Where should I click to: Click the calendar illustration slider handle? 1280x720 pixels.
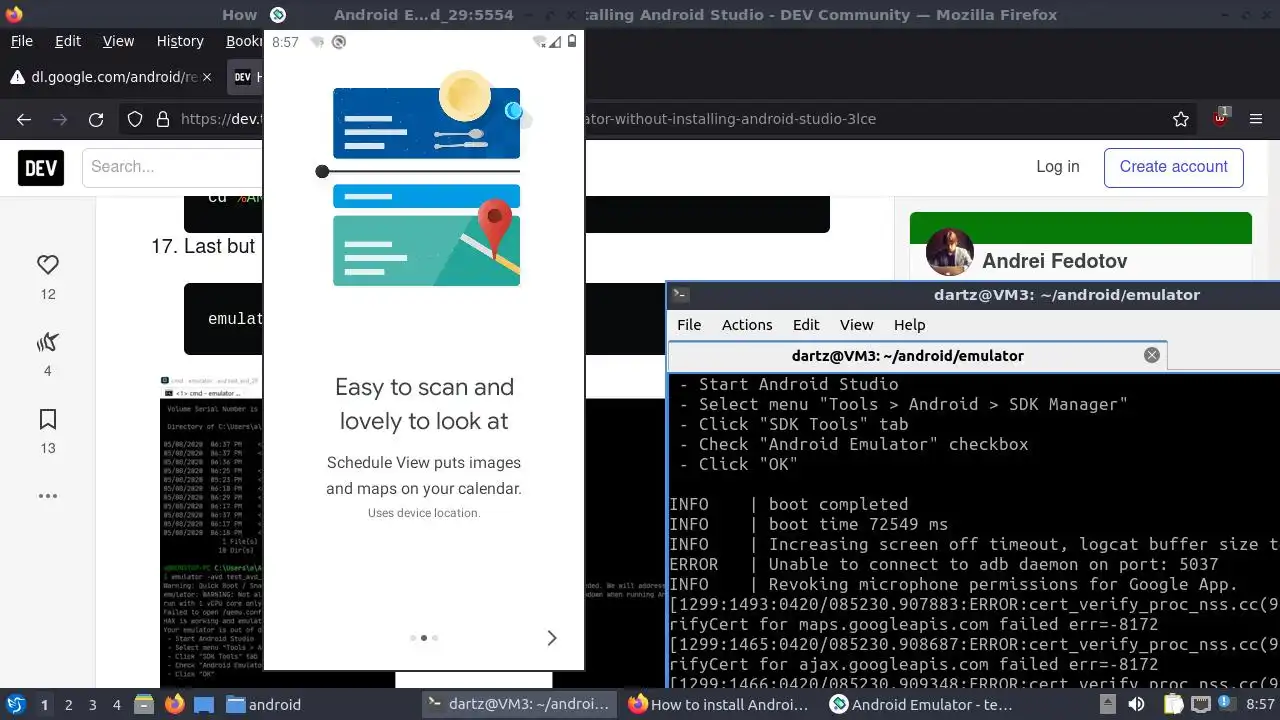322,172
